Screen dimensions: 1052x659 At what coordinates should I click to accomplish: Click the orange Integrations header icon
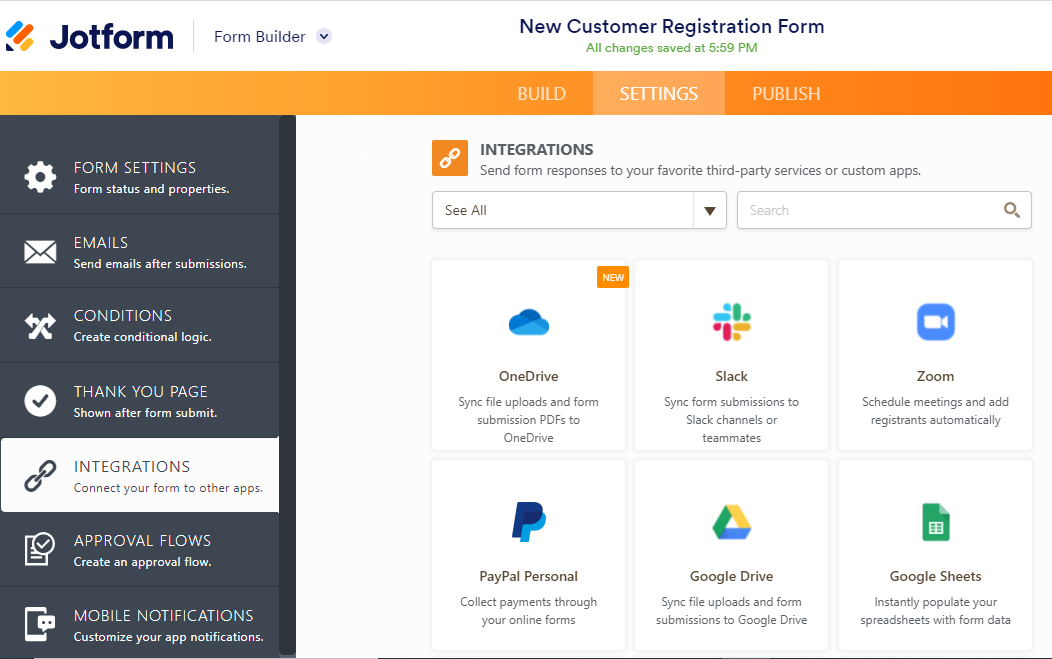(x=450, y=158)
